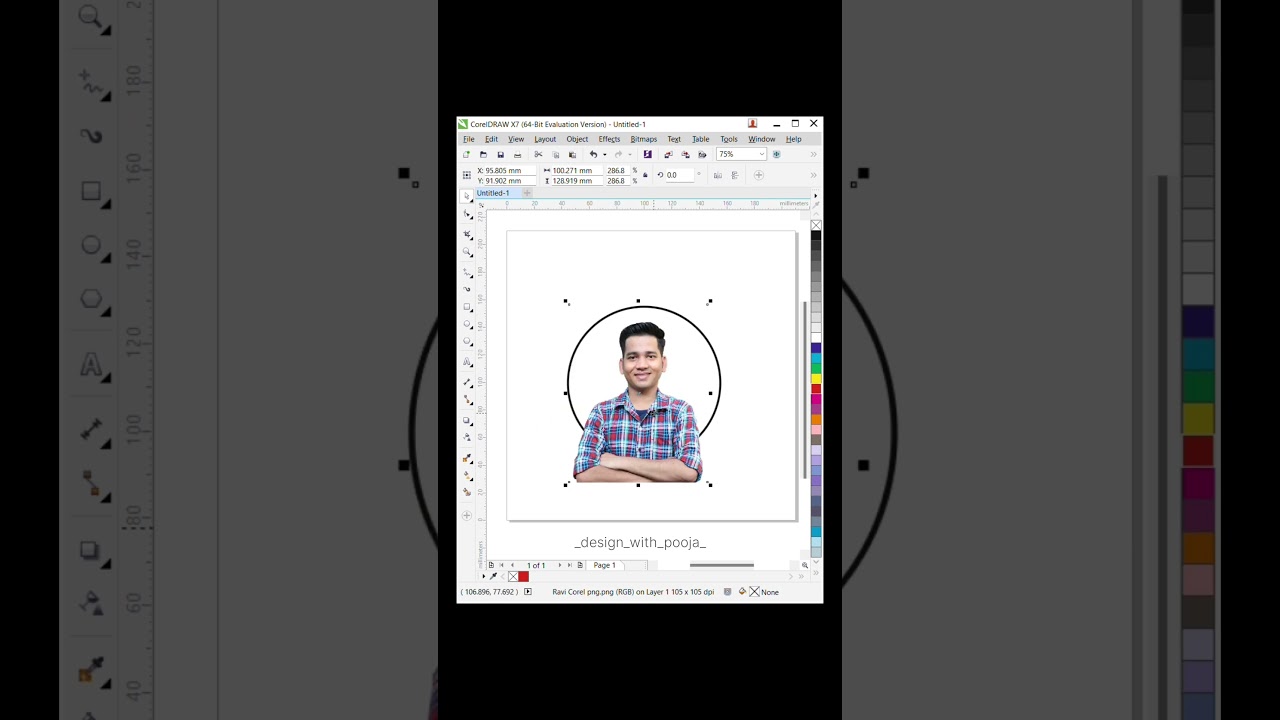Viewport: 1280px width, 720px height.
Task: Open the zoom level 75% dropdown
Action: click(761, 155)
